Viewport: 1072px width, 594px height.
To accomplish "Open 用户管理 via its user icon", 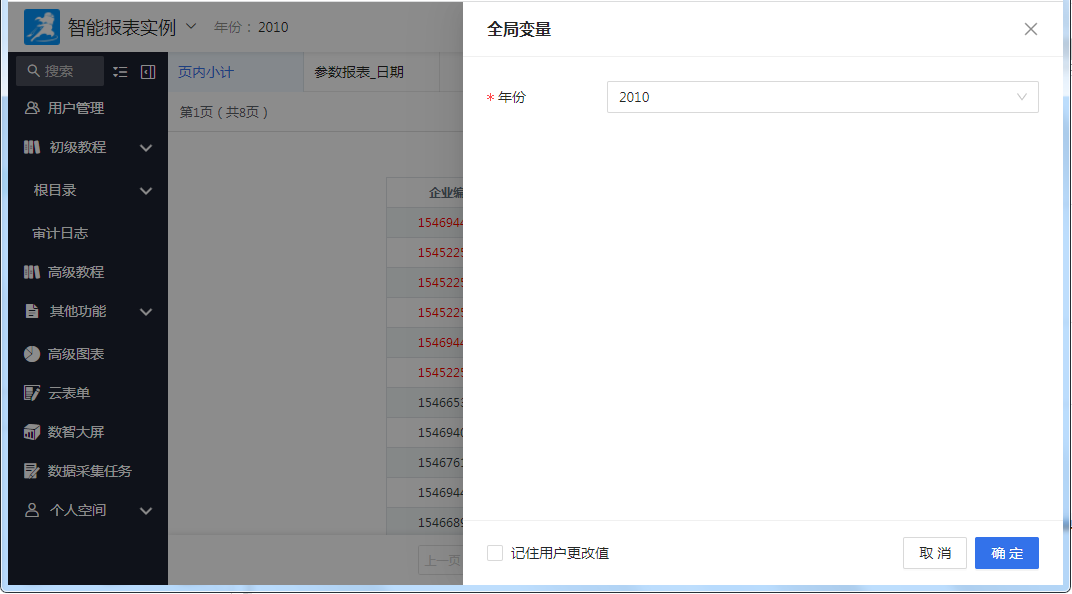I will click(32, 108).
